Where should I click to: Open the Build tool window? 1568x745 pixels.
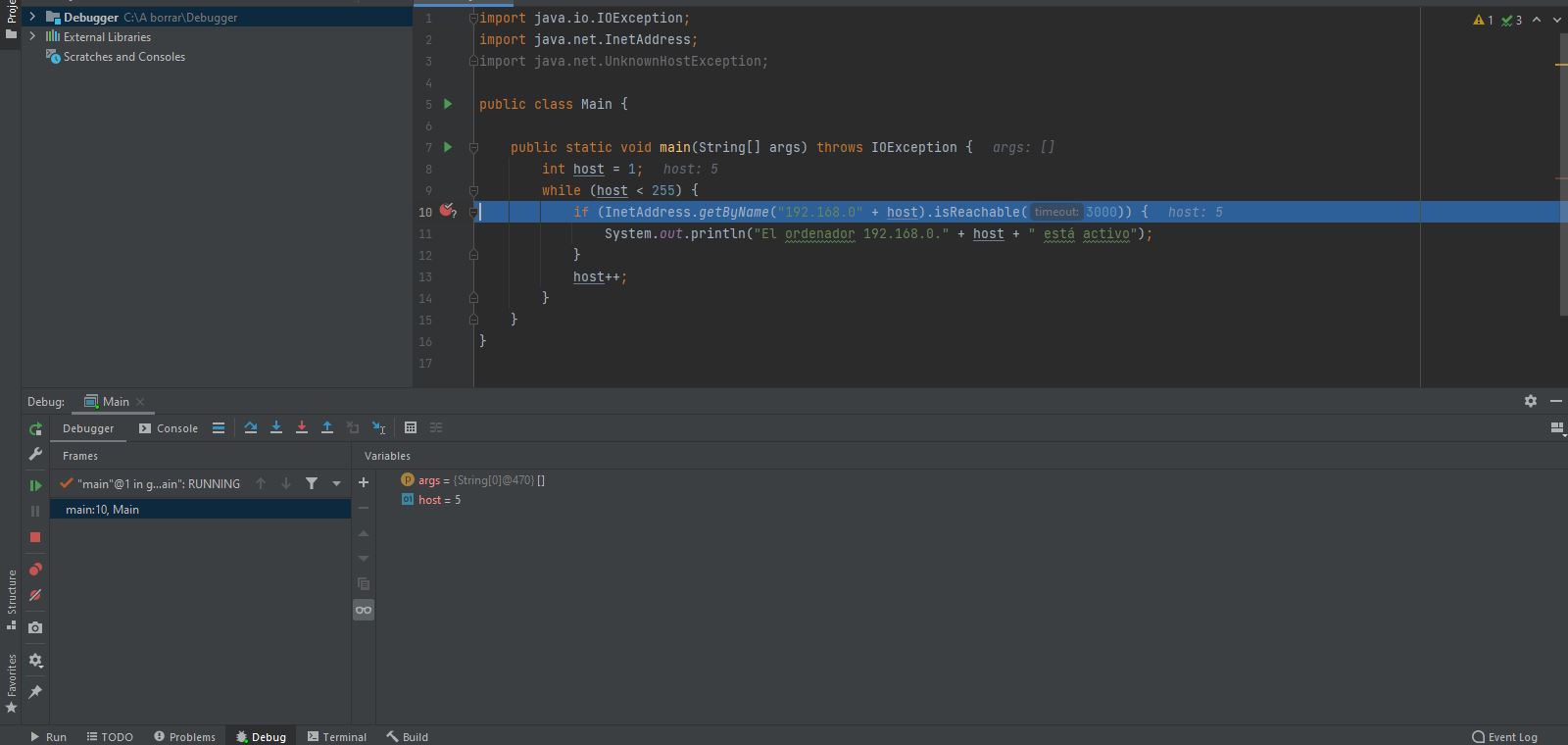pyautogui.click(x=407, y=736)
